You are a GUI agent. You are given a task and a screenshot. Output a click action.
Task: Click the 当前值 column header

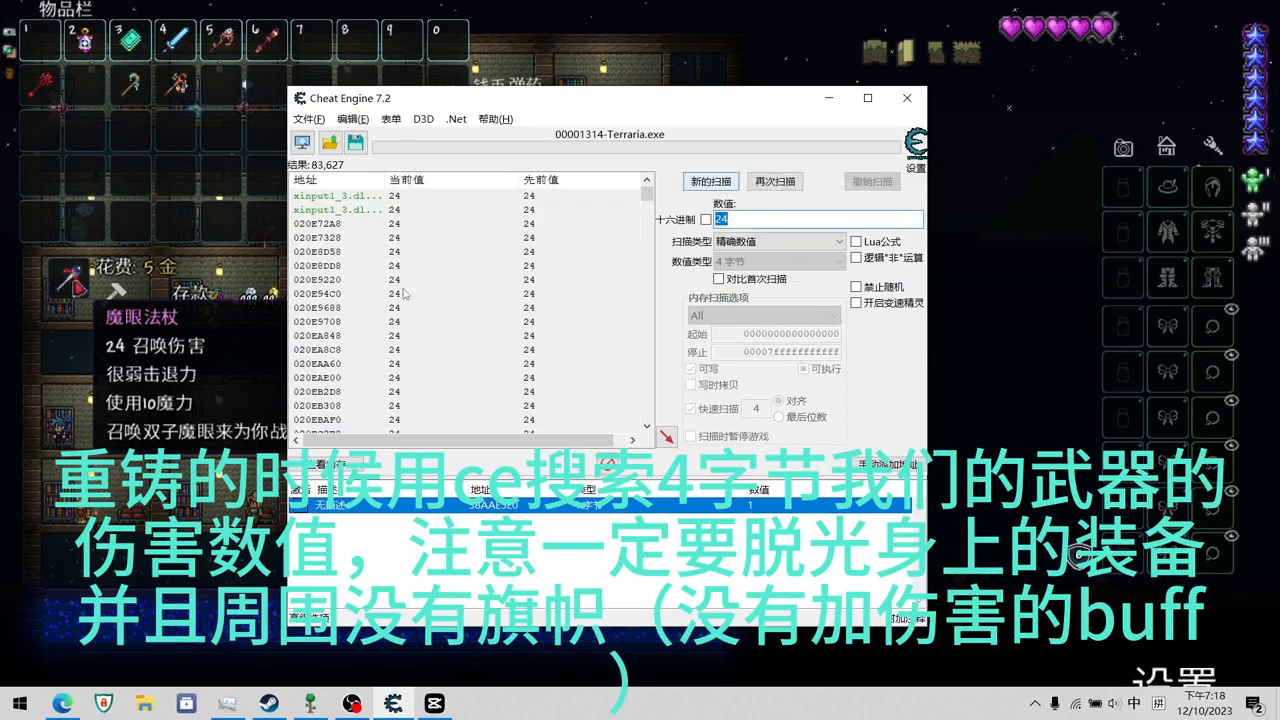452,180
